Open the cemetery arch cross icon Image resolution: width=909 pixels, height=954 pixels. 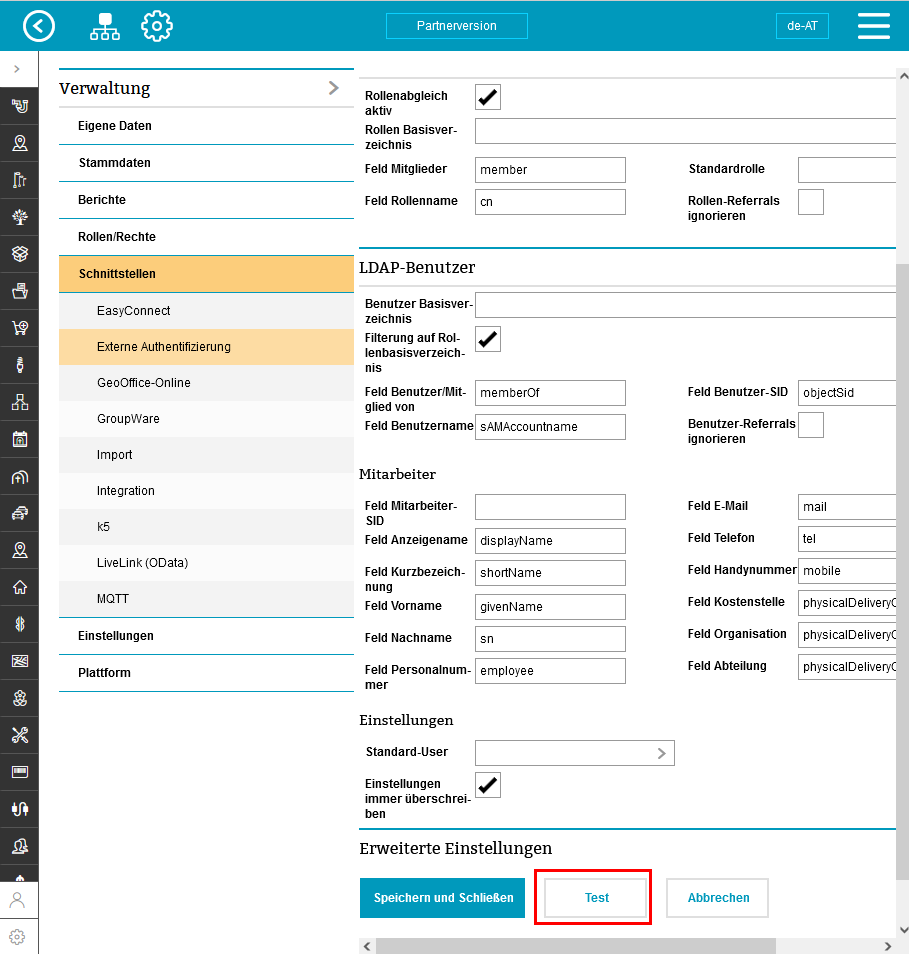click(x=20, y=476)
